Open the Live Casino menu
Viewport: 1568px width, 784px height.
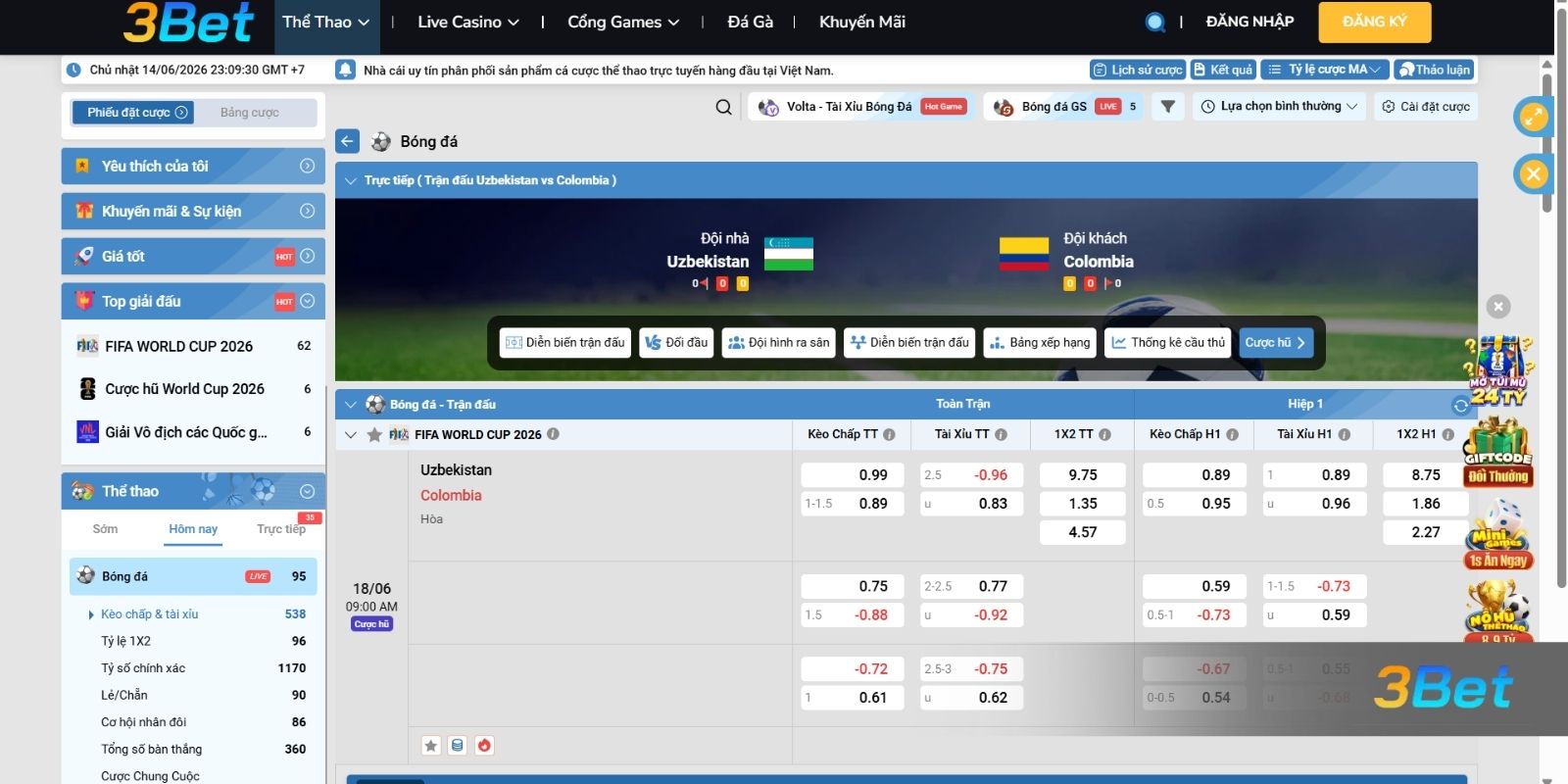tap(467, 22)
